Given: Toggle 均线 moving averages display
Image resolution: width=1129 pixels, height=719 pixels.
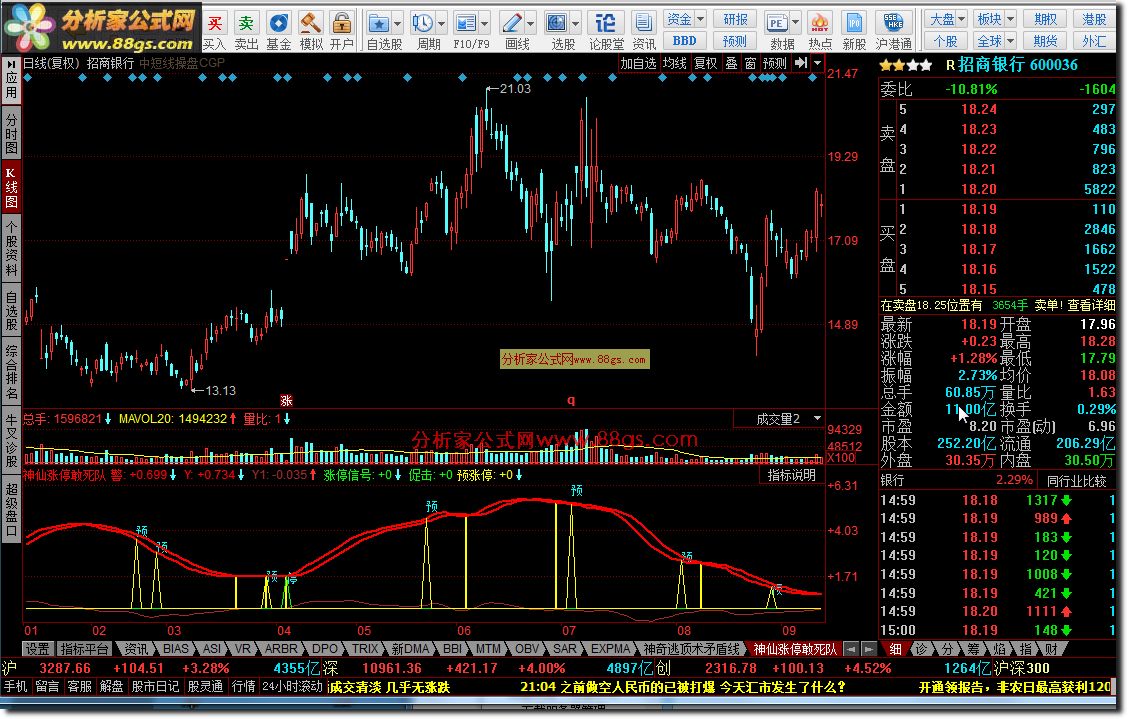Looking at the screenshot, I should click(675, 63).
